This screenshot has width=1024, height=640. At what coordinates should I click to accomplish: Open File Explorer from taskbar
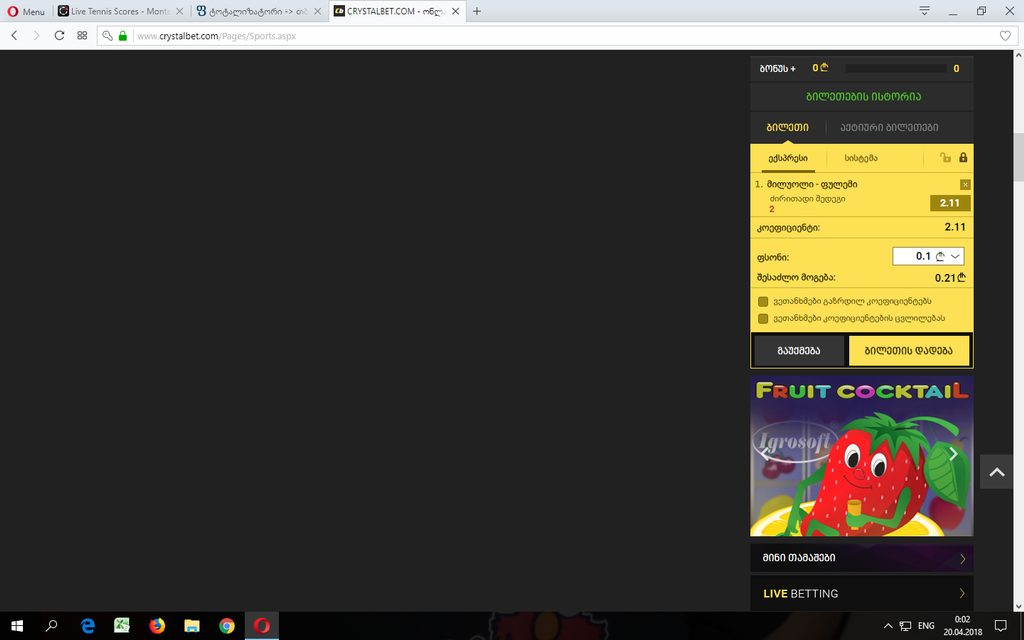pyautogui.click(x=191, y=626)
